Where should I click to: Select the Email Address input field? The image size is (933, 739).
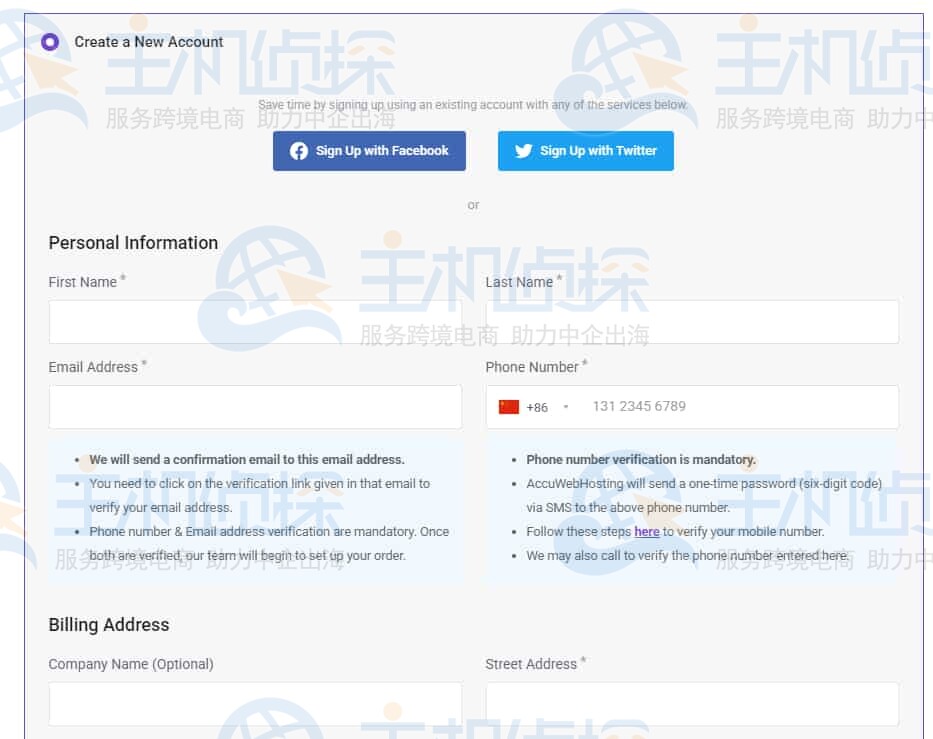[255, 407]
